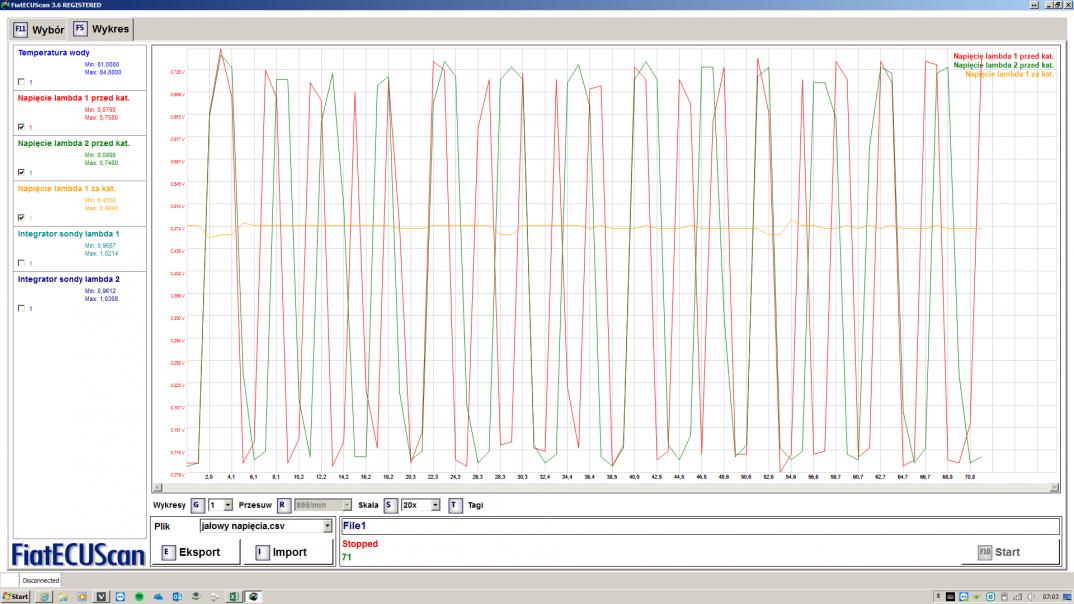Click the S key icon beside Skala
The height and width of the screenshot is (604, 1074).
[390, 505]
